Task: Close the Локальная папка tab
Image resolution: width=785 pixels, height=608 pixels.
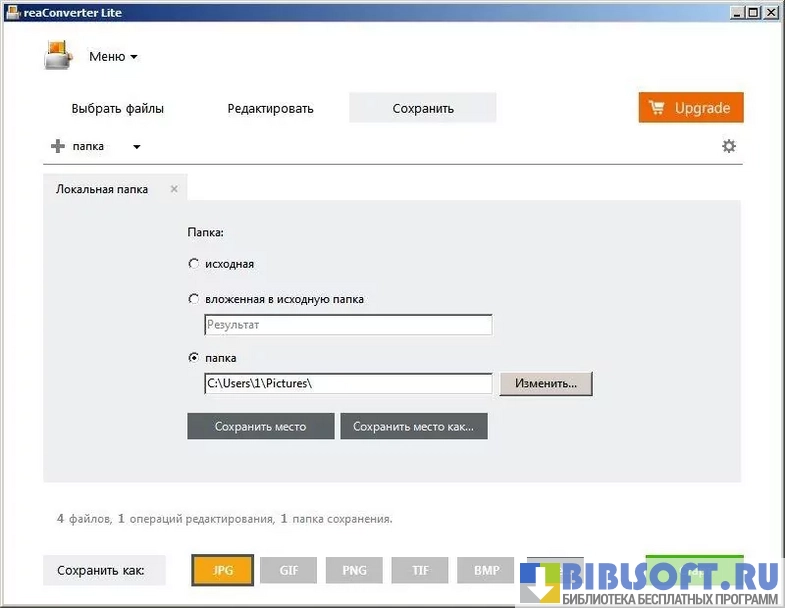Action: coord(174,189)
